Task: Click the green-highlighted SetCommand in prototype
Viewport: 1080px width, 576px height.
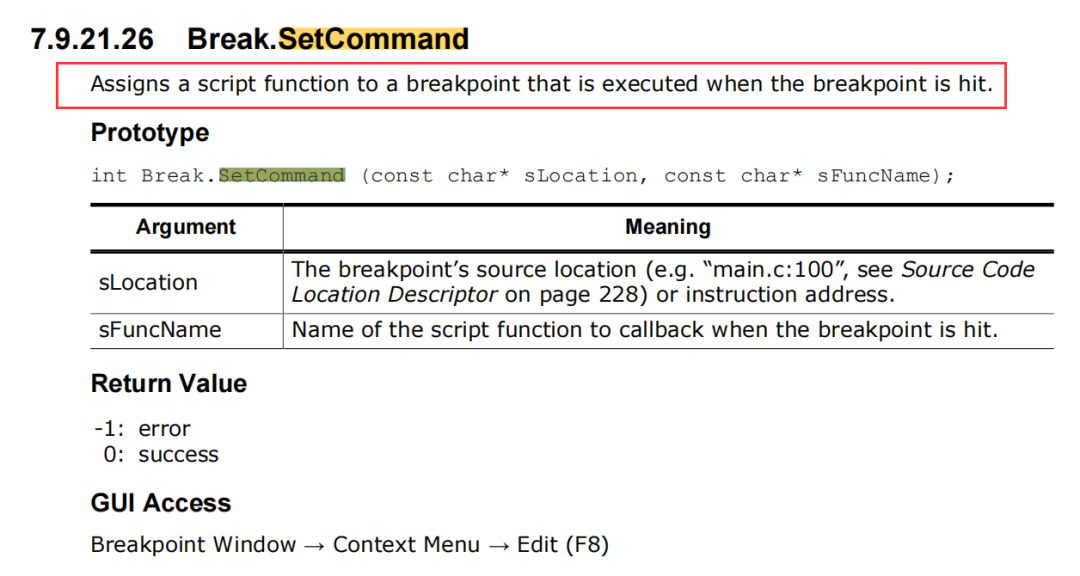Action: pyautogui.click(x=282, y=176)
